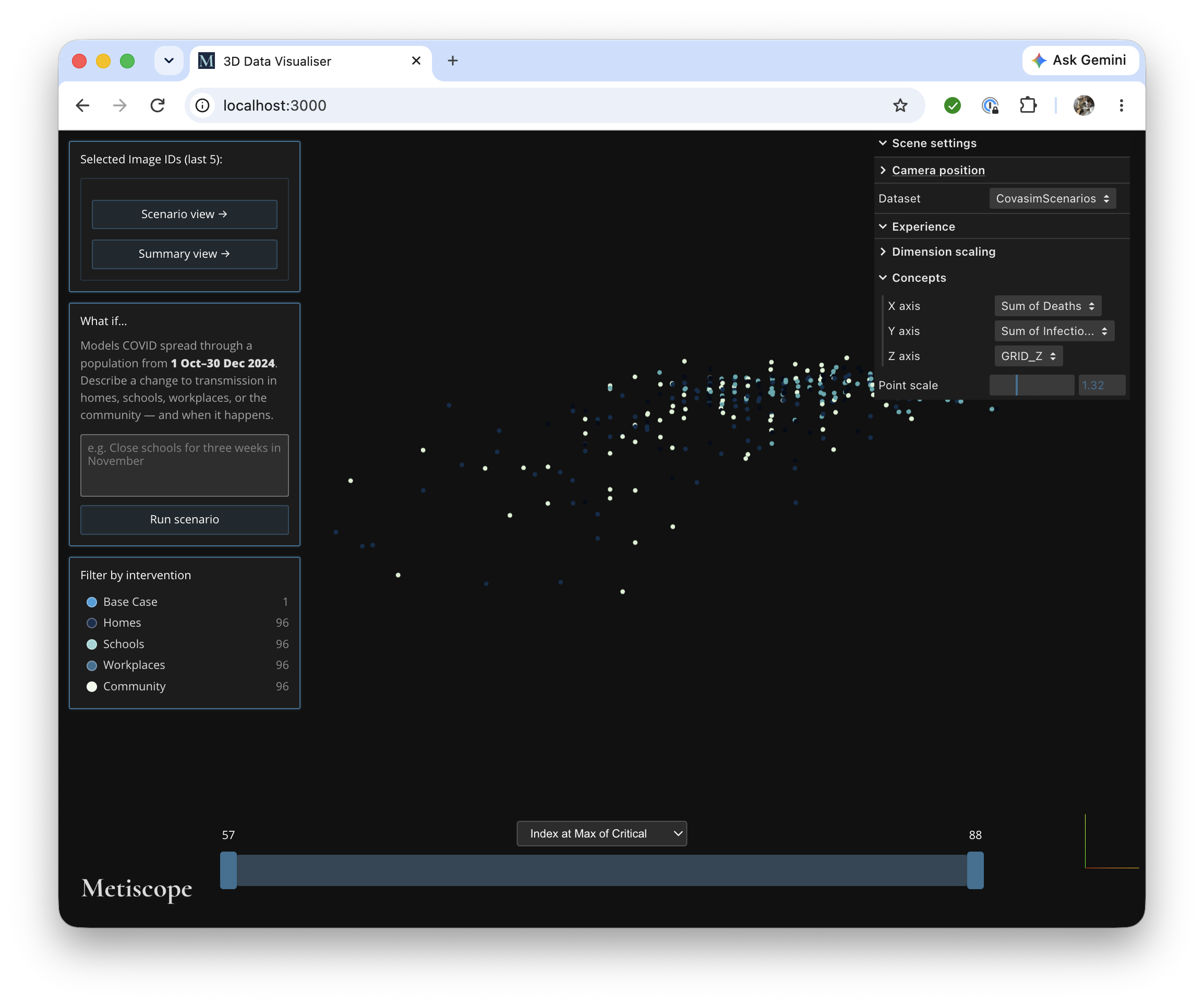Open Extensions puzzle menu
1204x1005 pixels.
tap(1028, 105)
